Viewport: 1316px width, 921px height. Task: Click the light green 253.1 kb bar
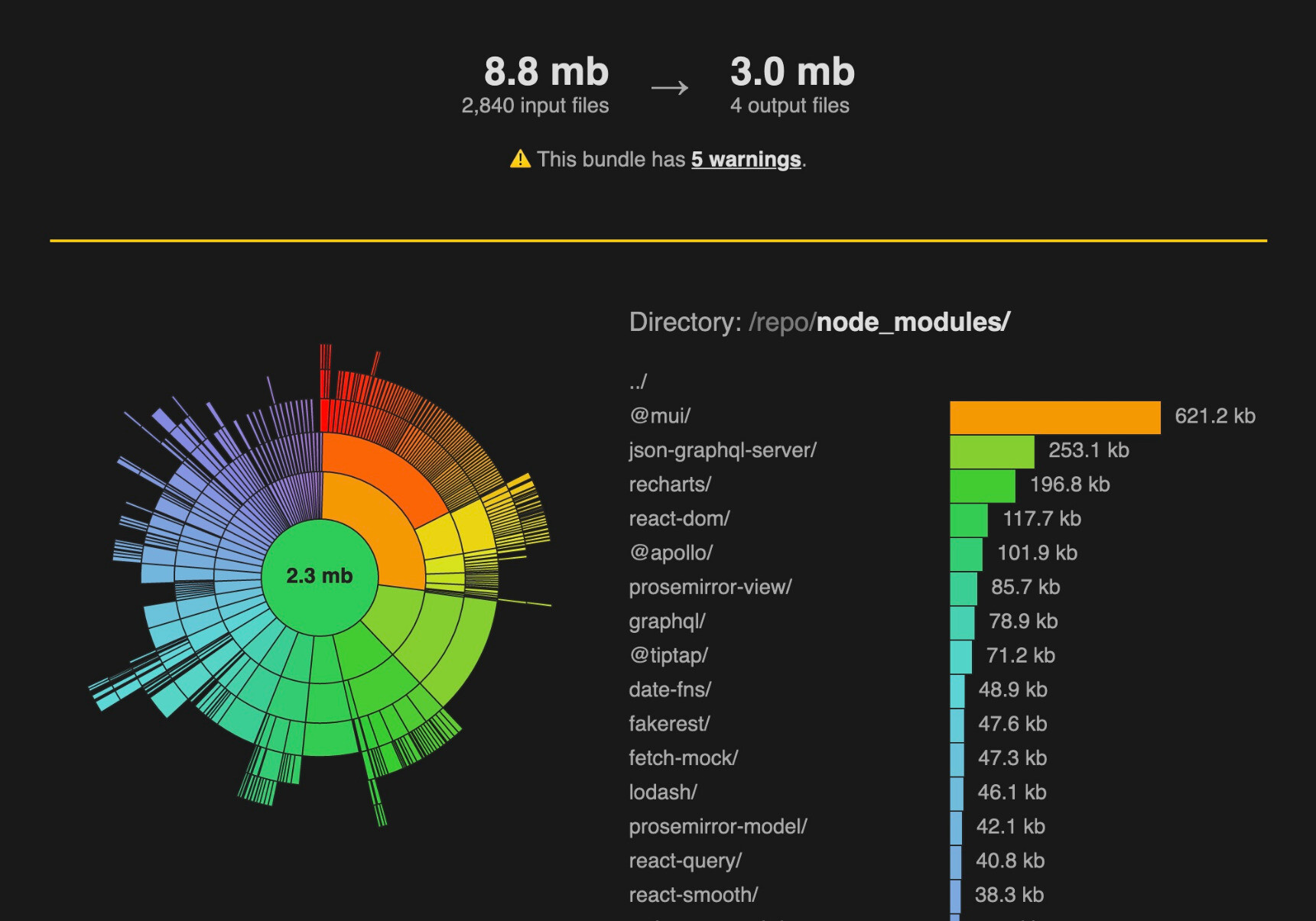991,452
